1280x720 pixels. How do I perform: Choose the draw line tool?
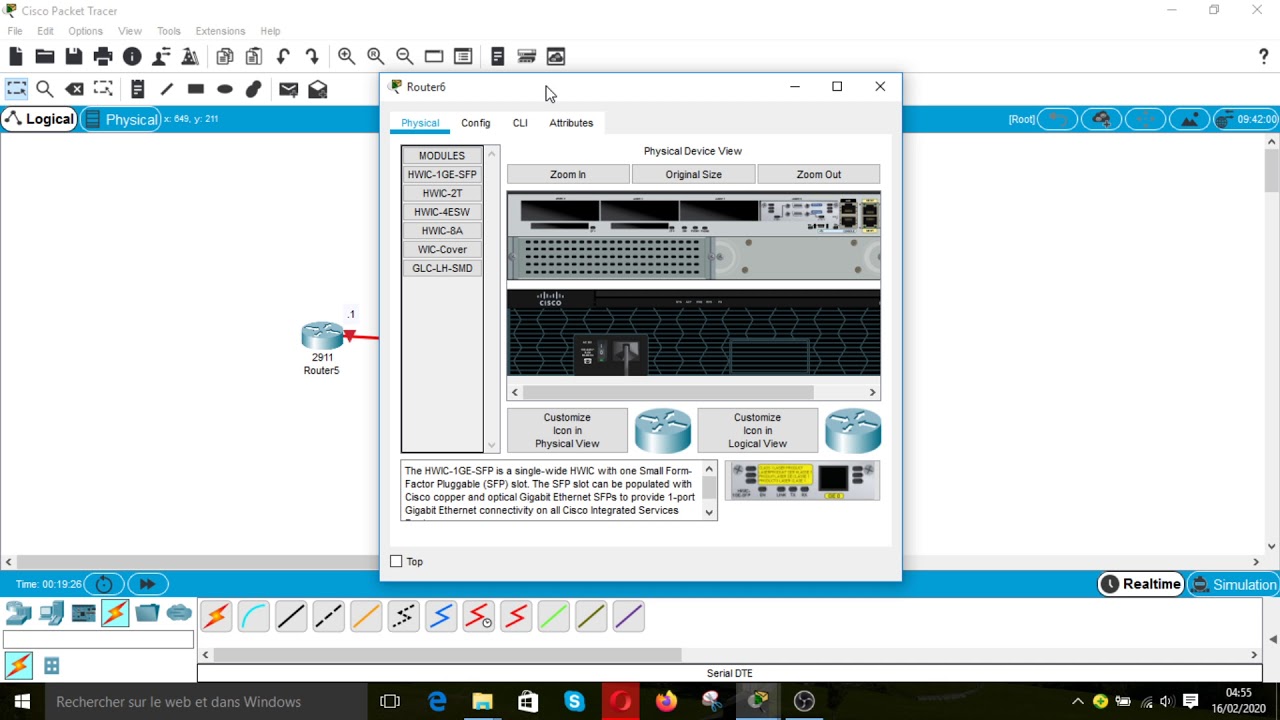click(166, 89)
